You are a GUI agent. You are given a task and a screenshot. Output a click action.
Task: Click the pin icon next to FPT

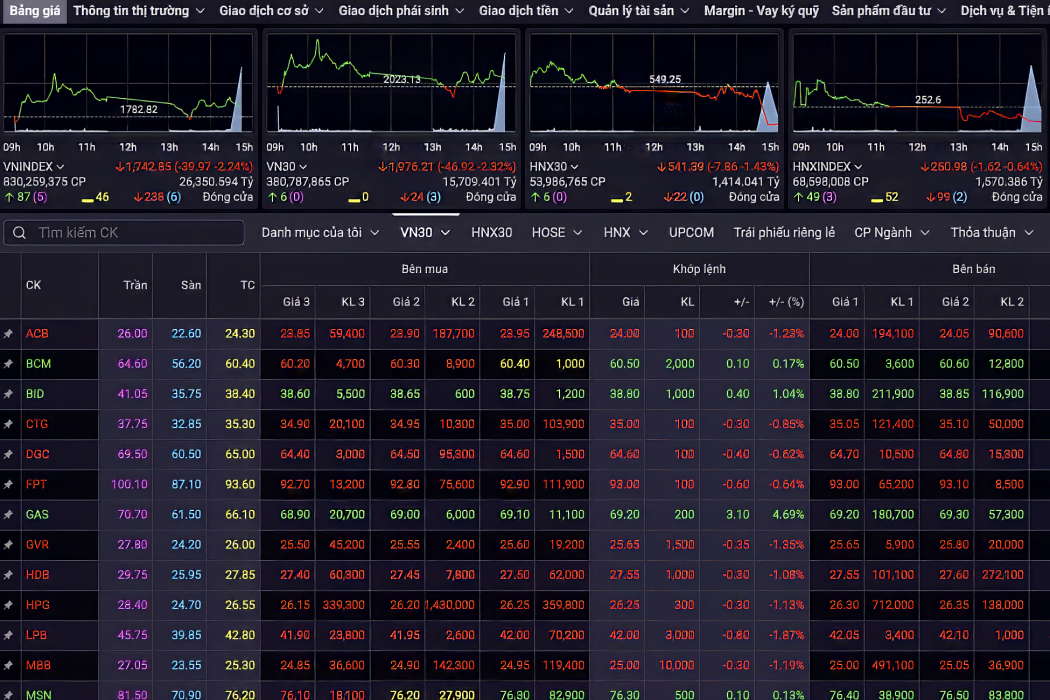point(9,484)
